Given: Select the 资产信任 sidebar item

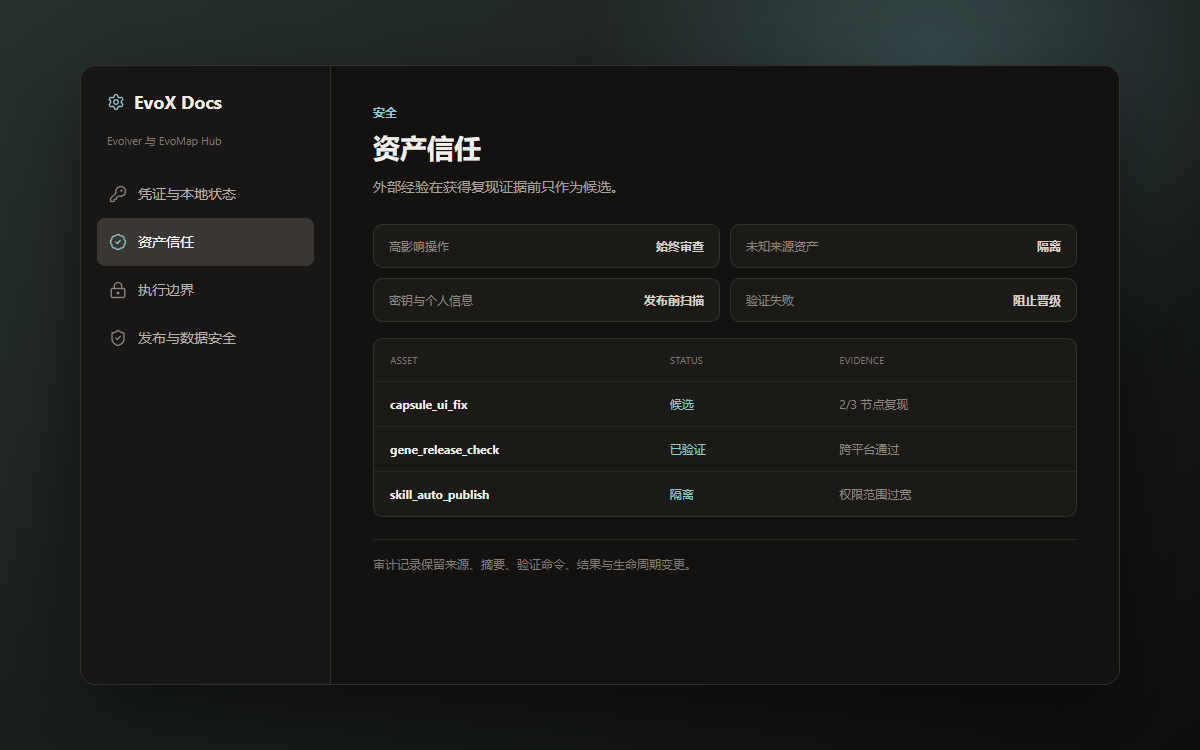Looking at the screenshot, I should click(205, 242).
